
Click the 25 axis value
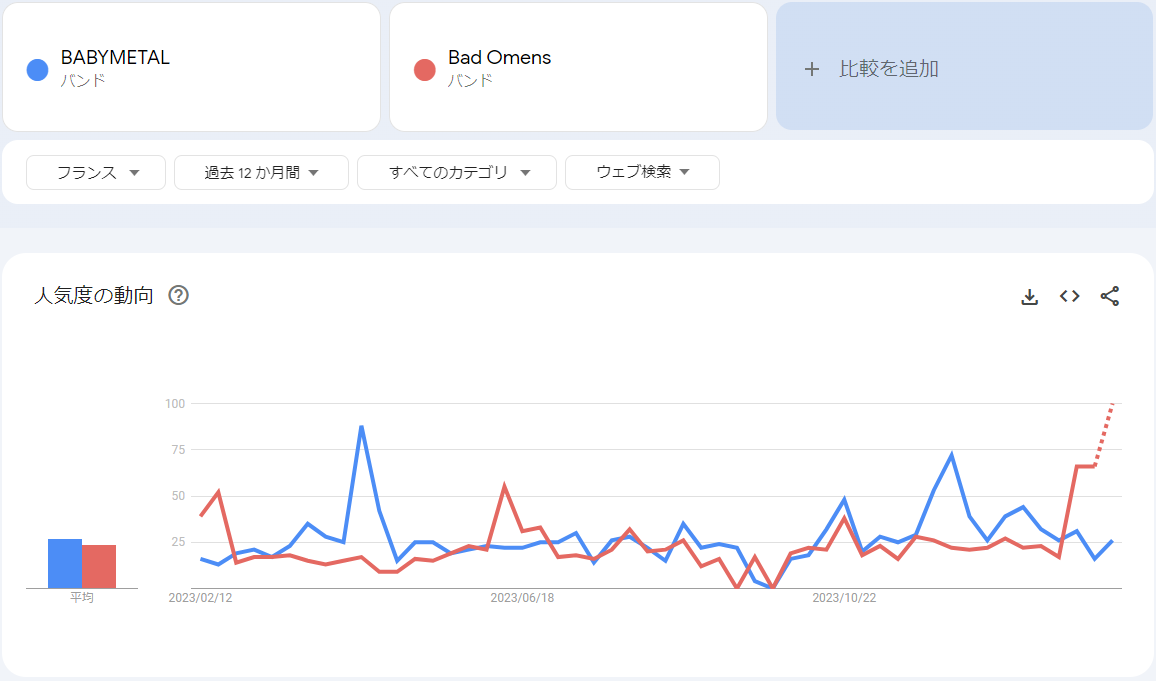click(x=178, y=542)
